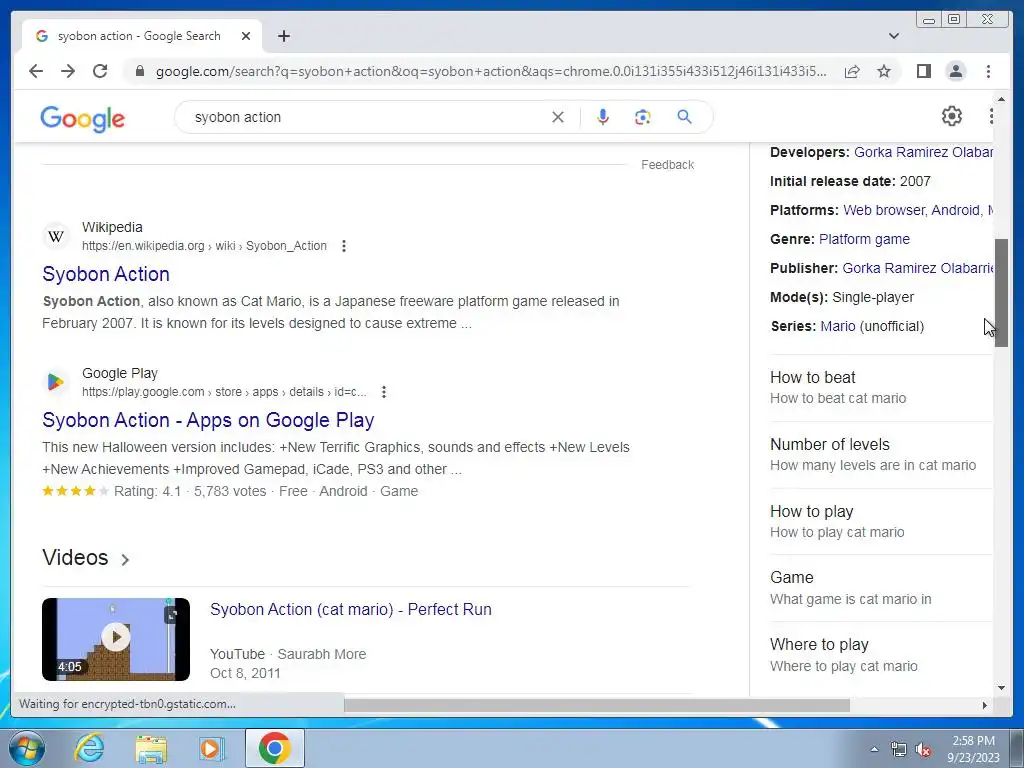Image resolution: width=1024 pixels, height=768 pixels.
Task: Close the syobon action tab
Action: pyautogui.click(x=246, y=36)
